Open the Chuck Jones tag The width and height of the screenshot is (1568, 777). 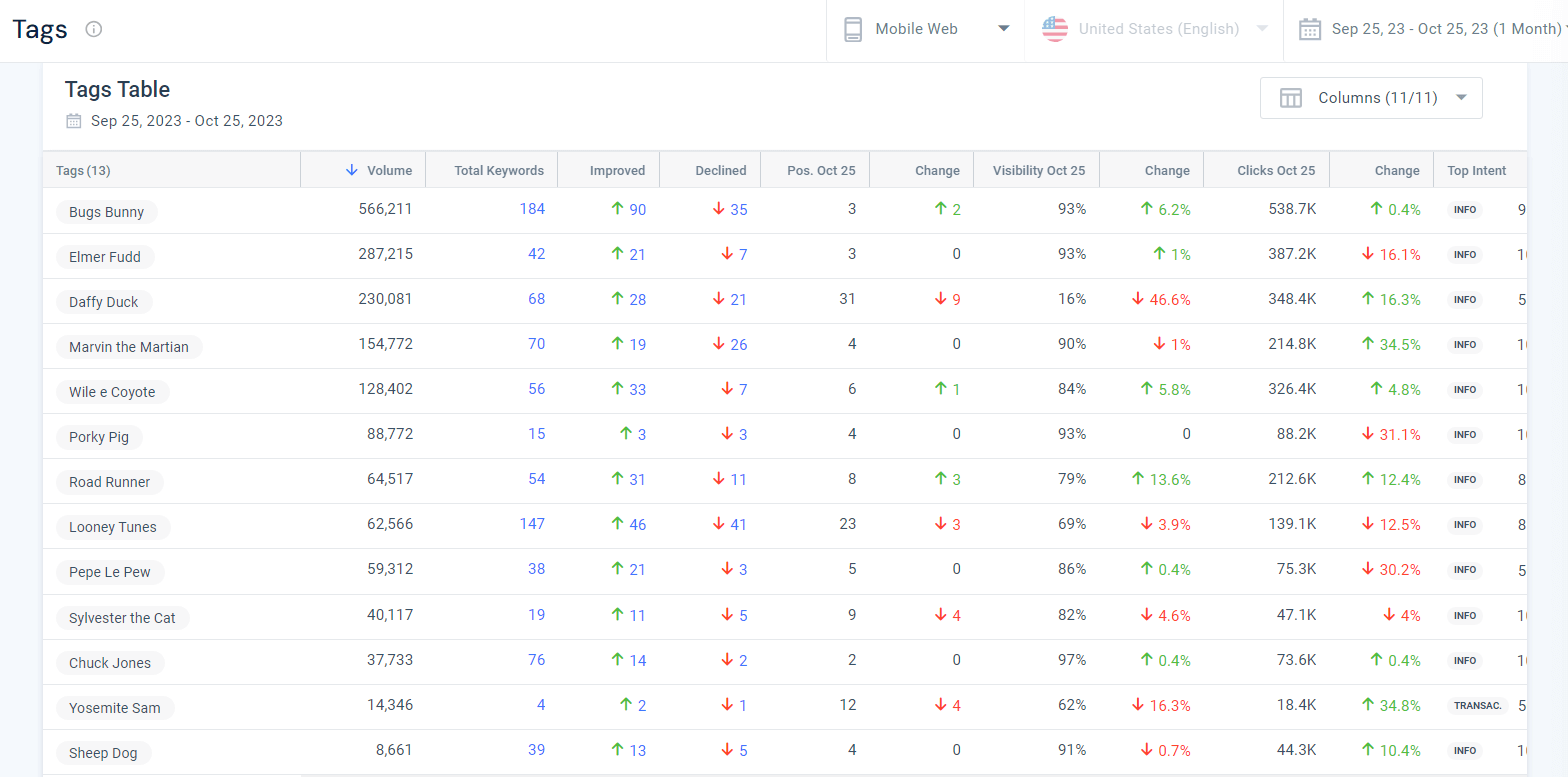point(110,663)
